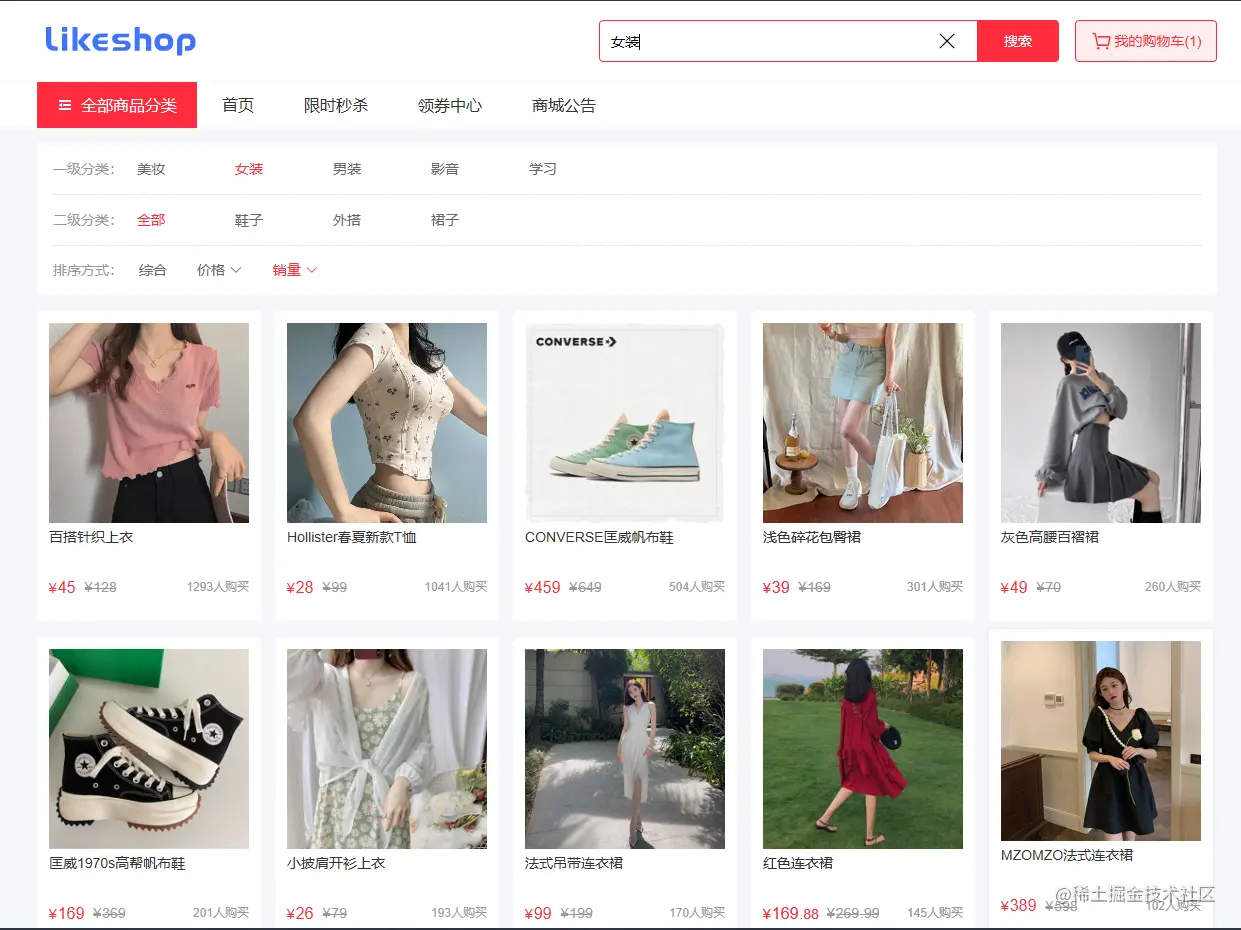Click the ¥459 price
The width and height of the screenshot is (1241, 930).
coord(543,587)
